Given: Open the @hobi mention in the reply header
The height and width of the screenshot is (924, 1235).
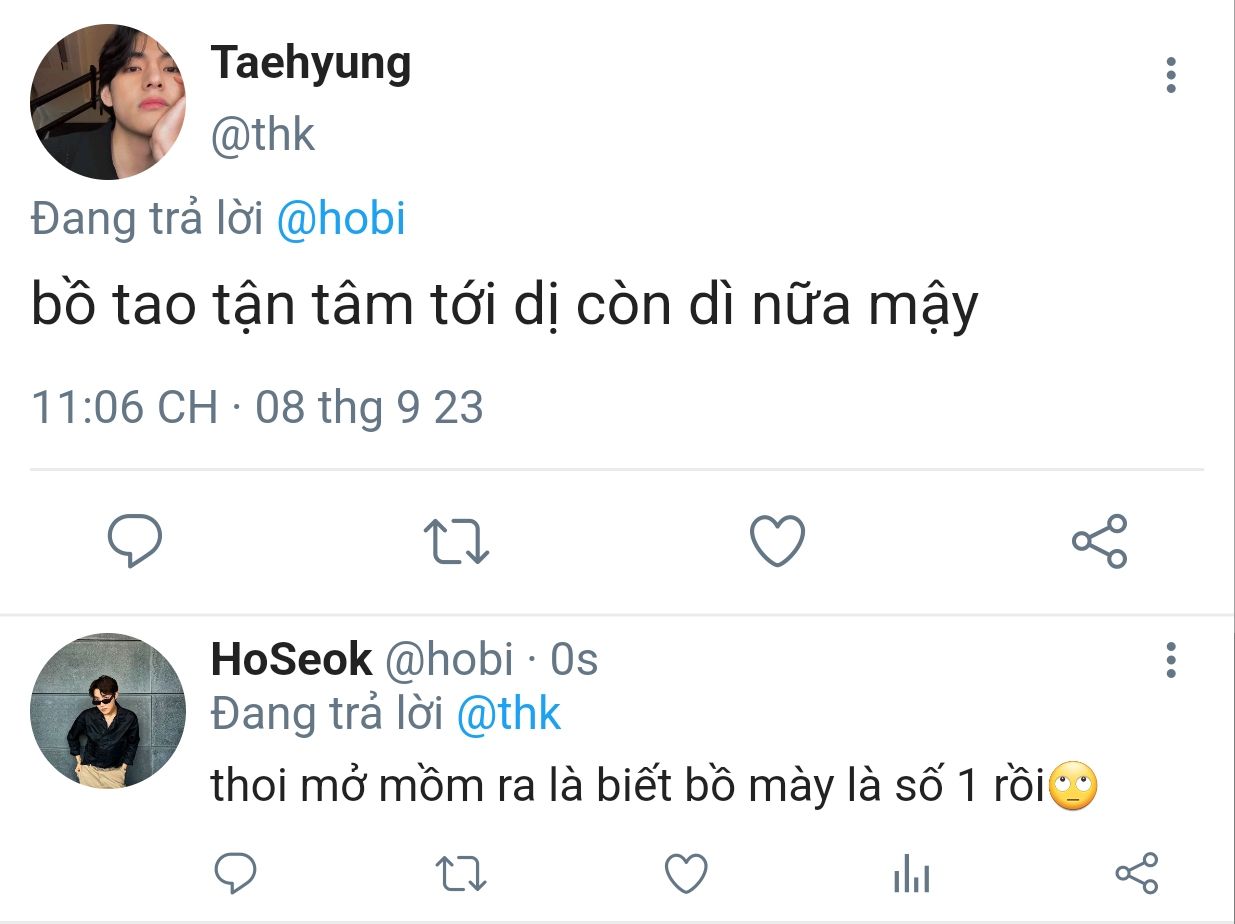Looking at the screenshot, I should coord(340,219).
